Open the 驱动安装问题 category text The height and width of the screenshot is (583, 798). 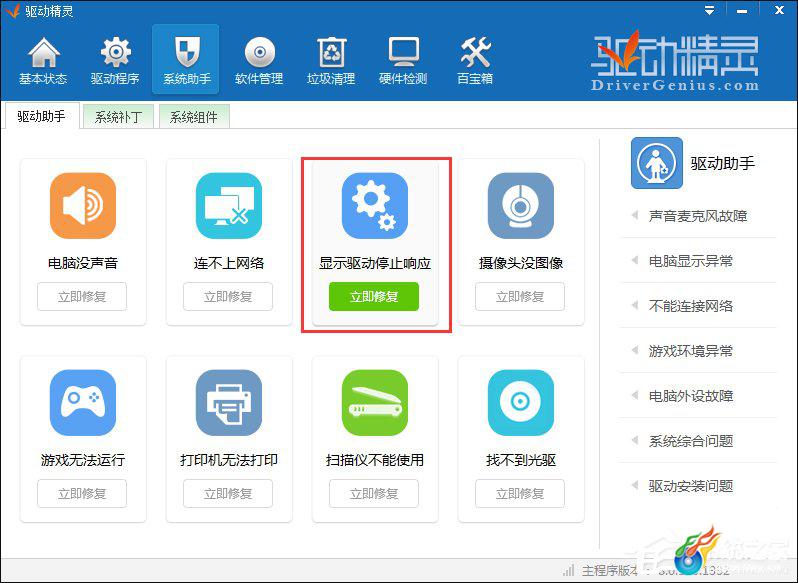(x=691, y=486)
